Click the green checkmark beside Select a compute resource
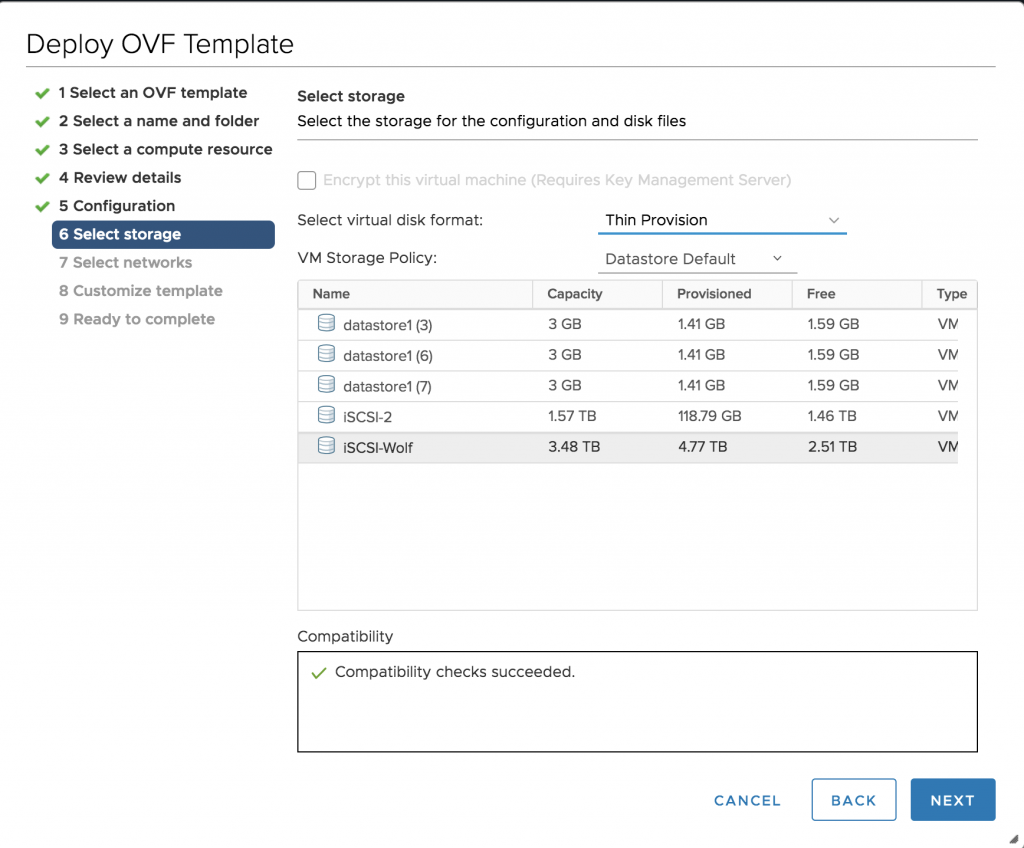1024x848 pixels. (x=42, y=150)
